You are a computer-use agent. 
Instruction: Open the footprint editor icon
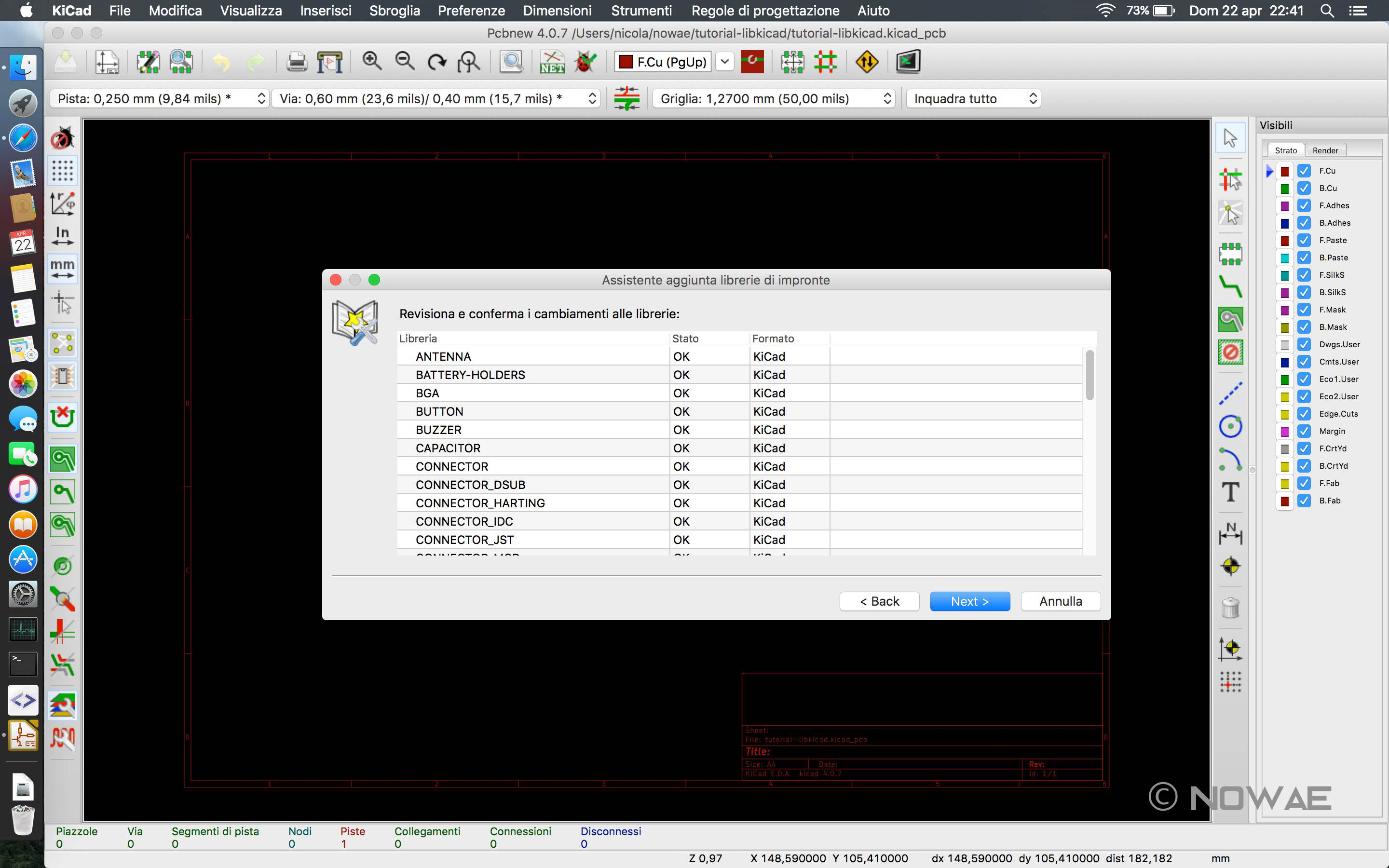pos(148,61)
